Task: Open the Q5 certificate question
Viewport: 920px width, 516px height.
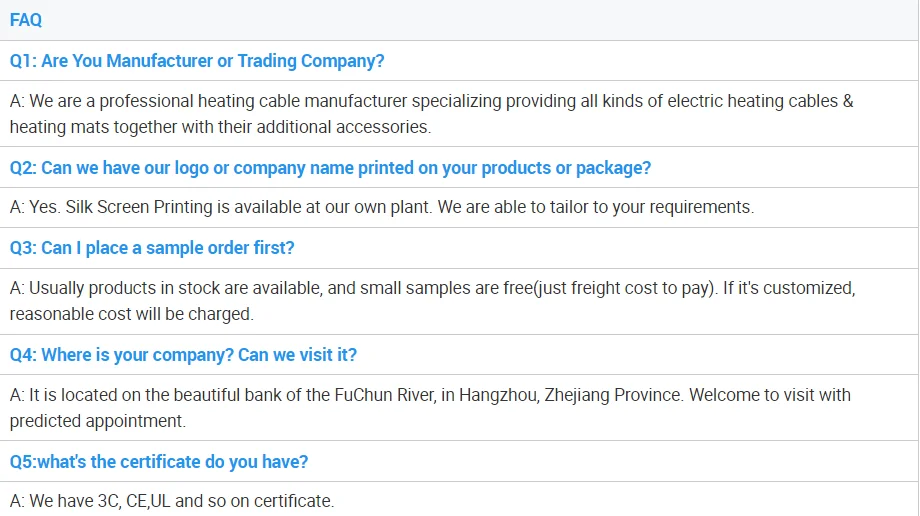Action: [x=159, y=462]
